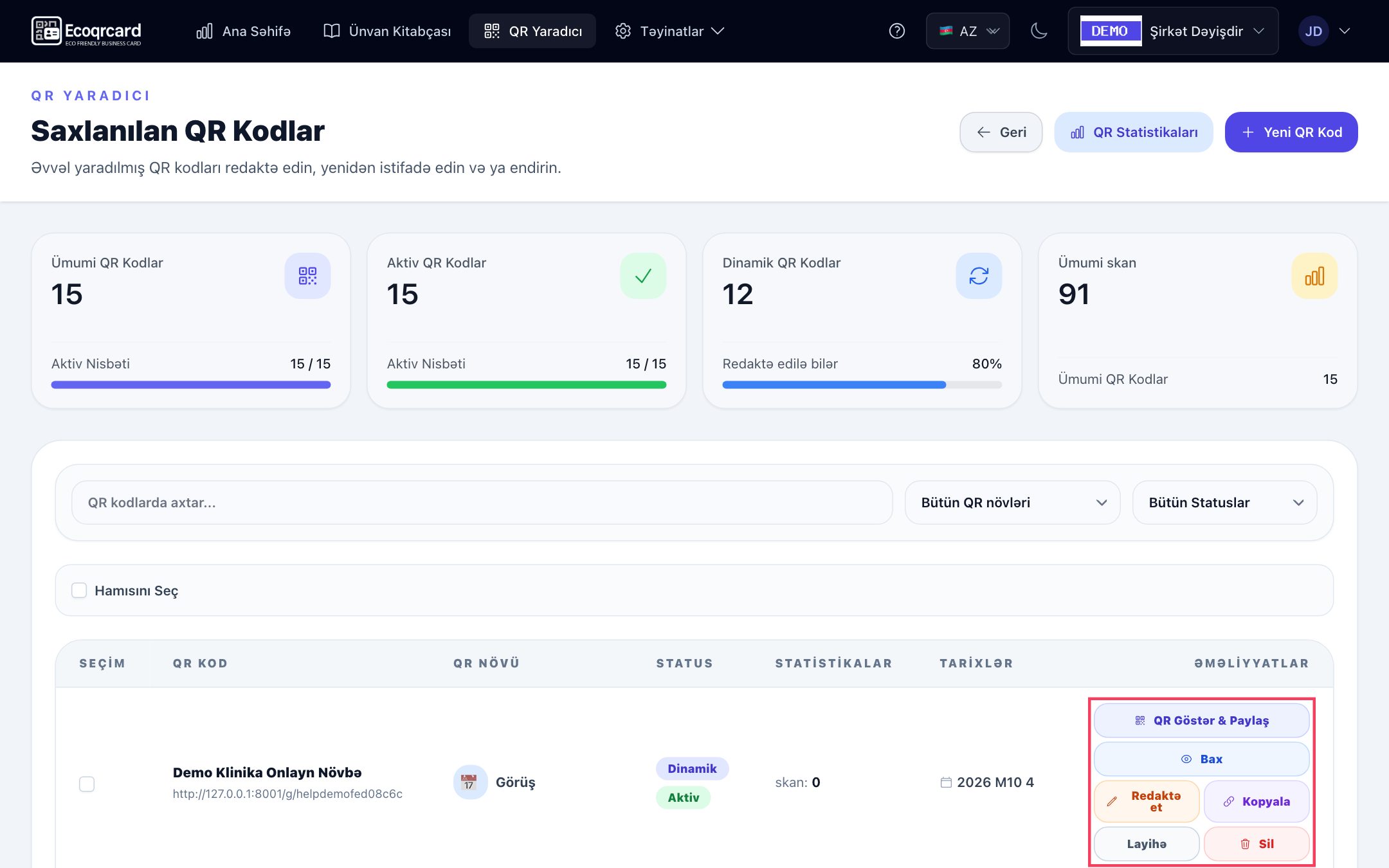Go to Ana Səhifə in navigation
The width and height of the screenshot is (1389, 868).
pyautogui.click(x=243, y=31)
